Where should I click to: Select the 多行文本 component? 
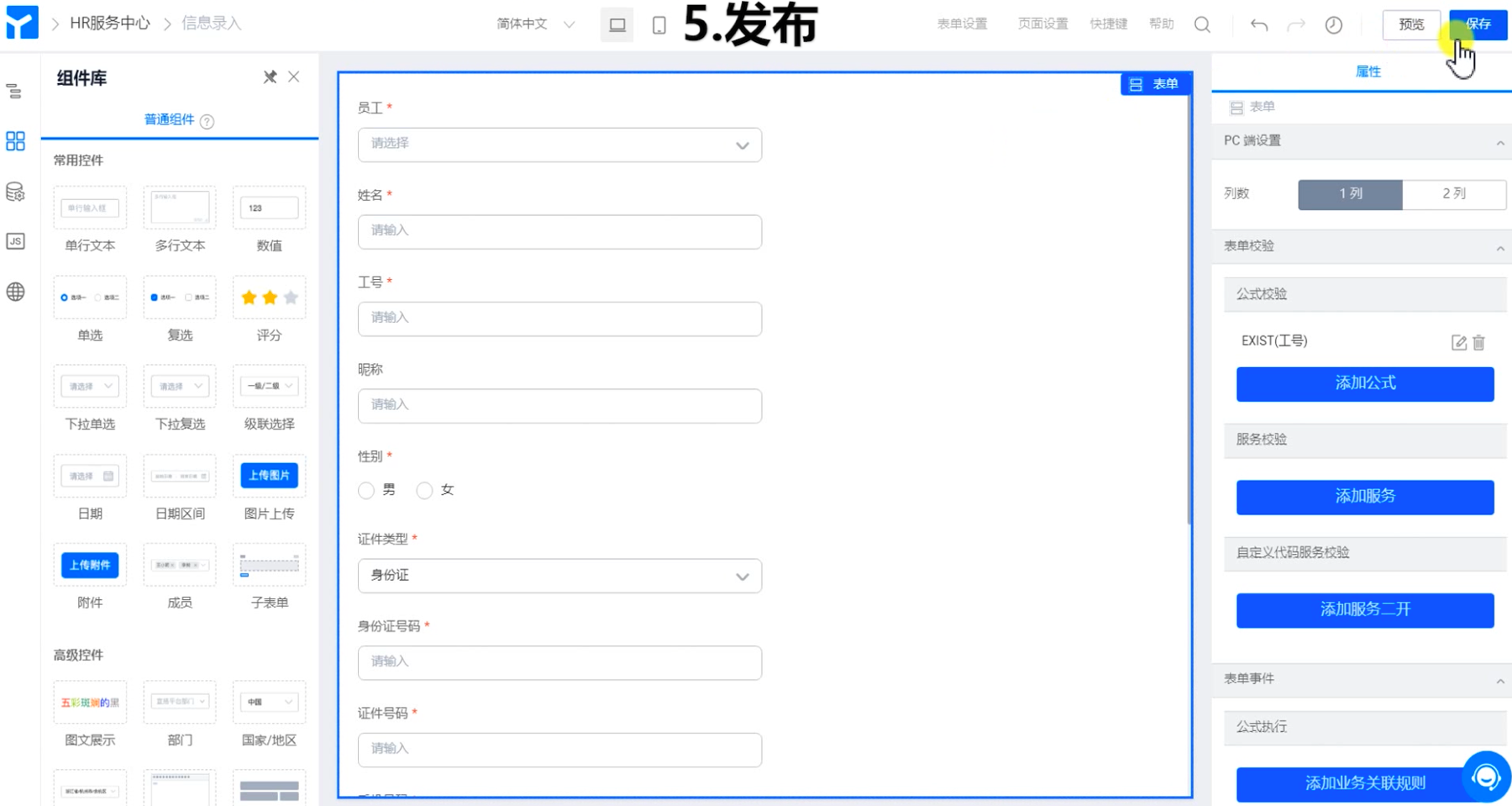click(180, 219)
